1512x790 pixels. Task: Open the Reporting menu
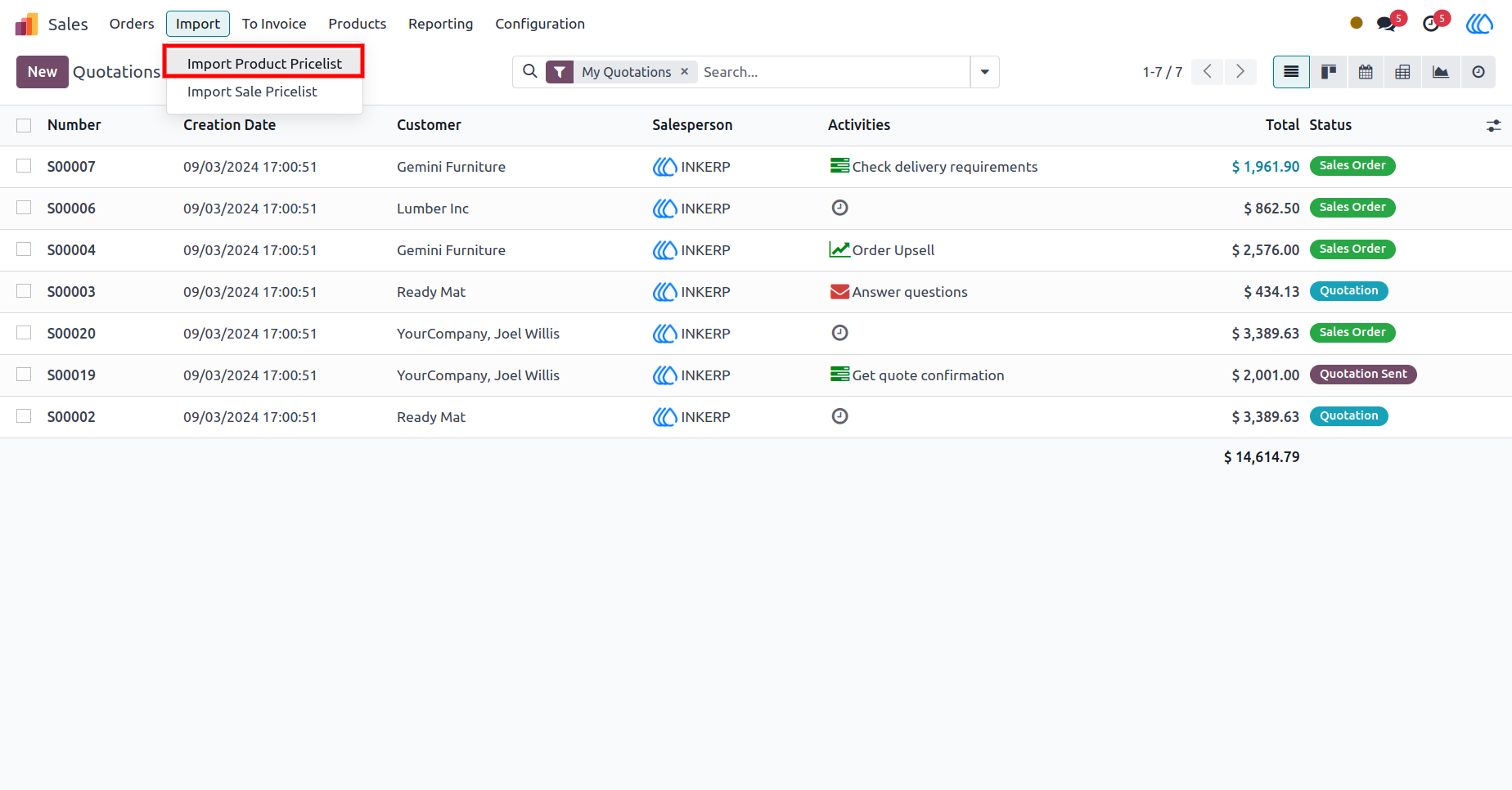[x=440, y=24]
